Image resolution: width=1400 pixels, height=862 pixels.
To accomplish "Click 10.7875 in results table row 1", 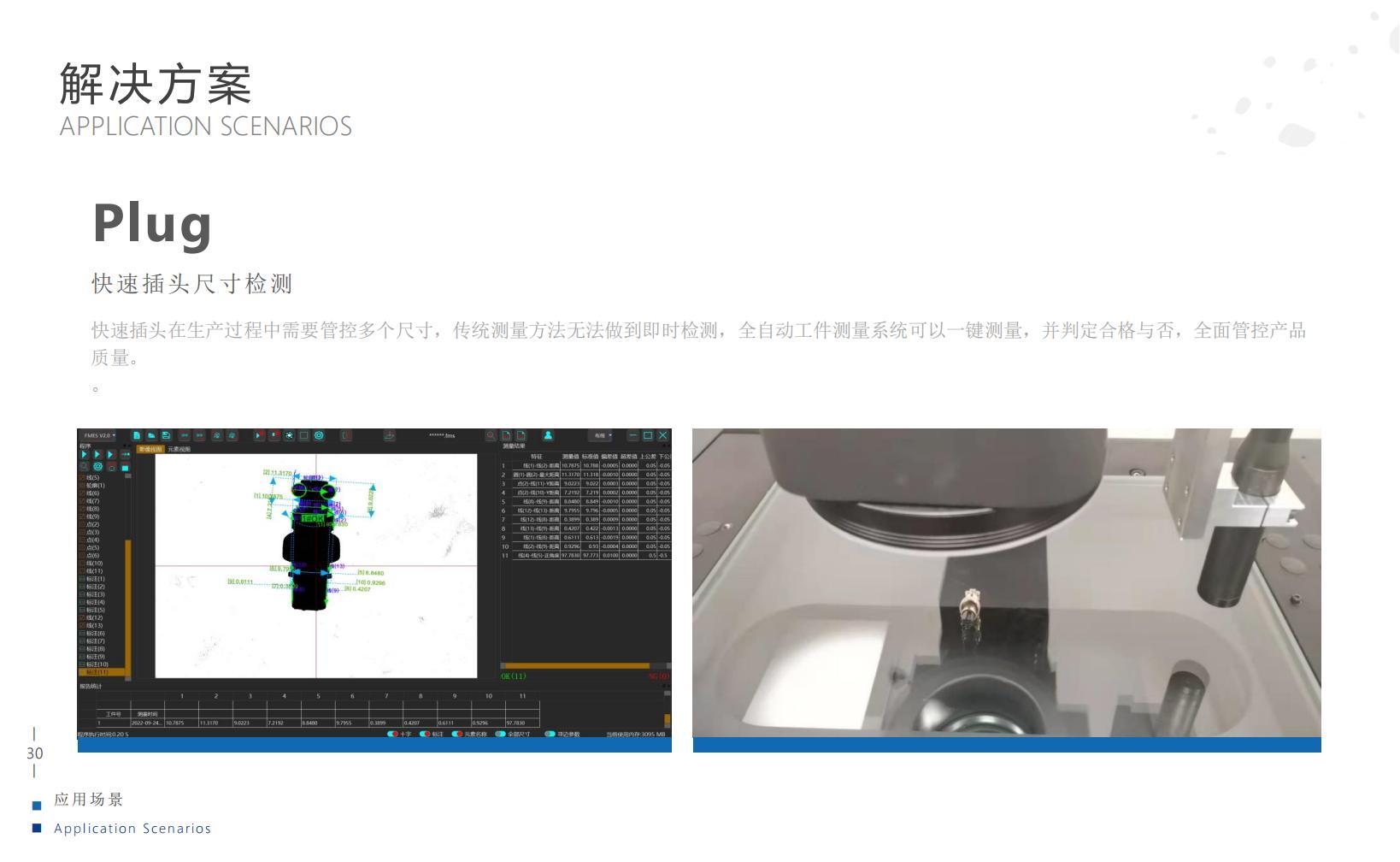I will click(571, 466).
